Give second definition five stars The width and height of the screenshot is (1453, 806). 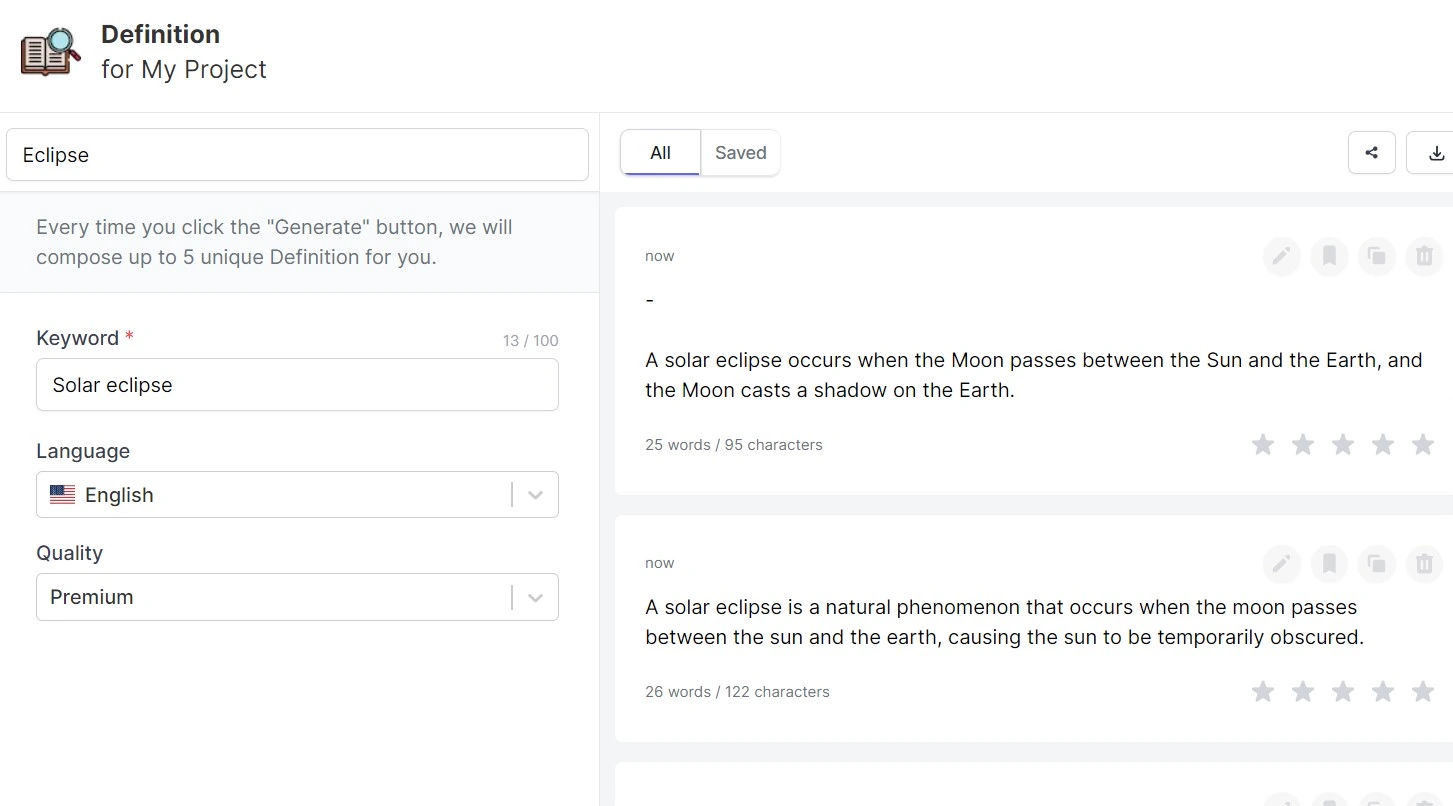[1423, 691]
